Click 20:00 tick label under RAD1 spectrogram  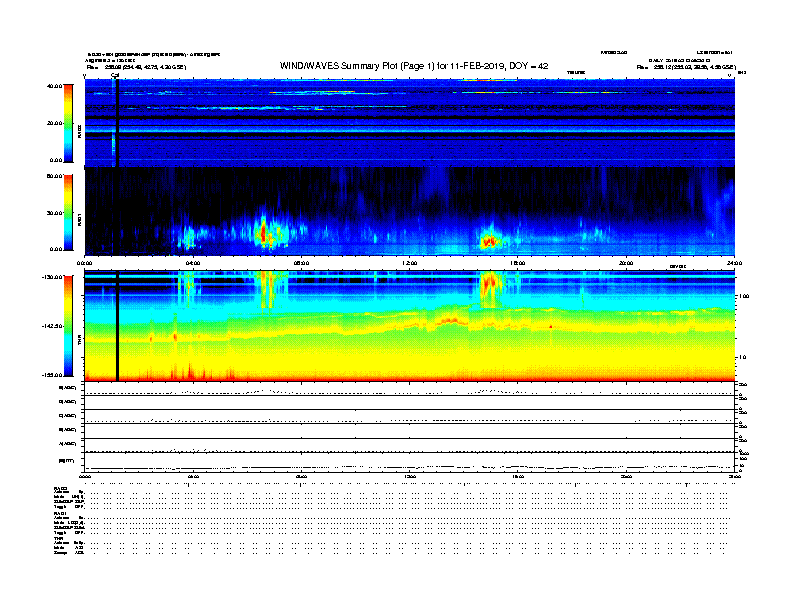[x=626, y=263]
